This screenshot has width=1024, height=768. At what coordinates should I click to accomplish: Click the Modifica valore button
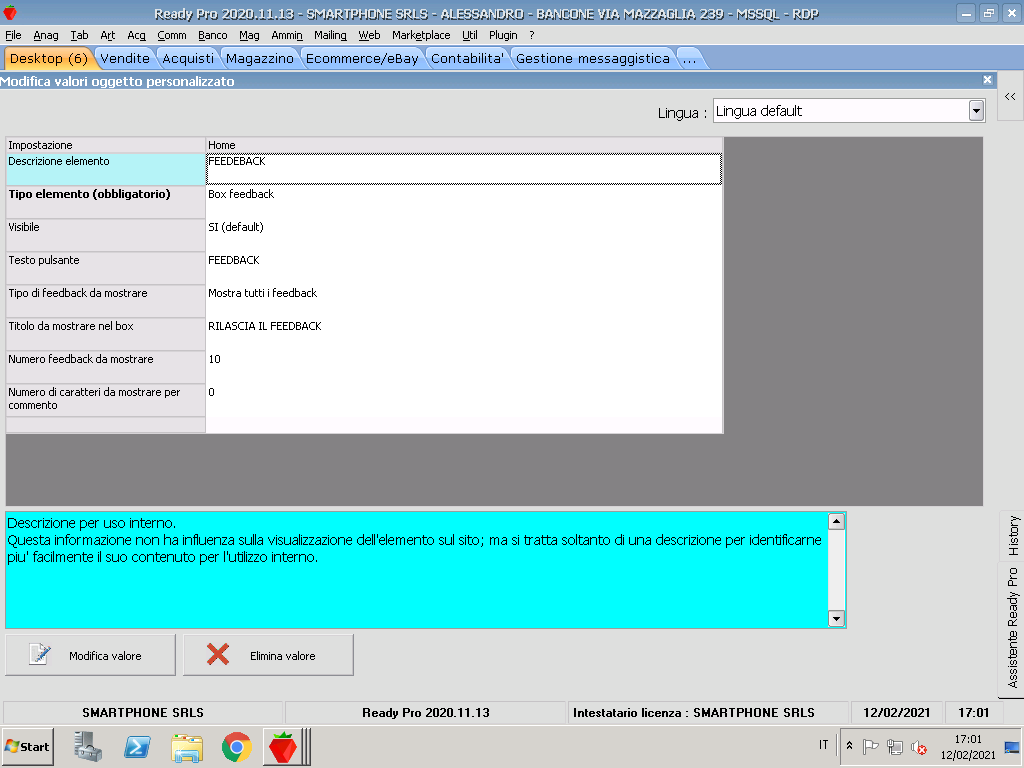[91, 655]
